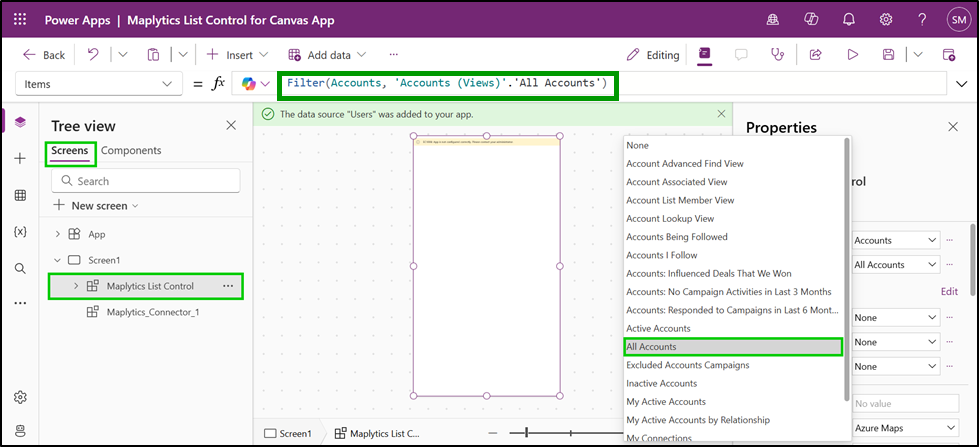Expand the Items property dropdown
This screenshot has height=447, width=979.
click(x=165, y=84)
